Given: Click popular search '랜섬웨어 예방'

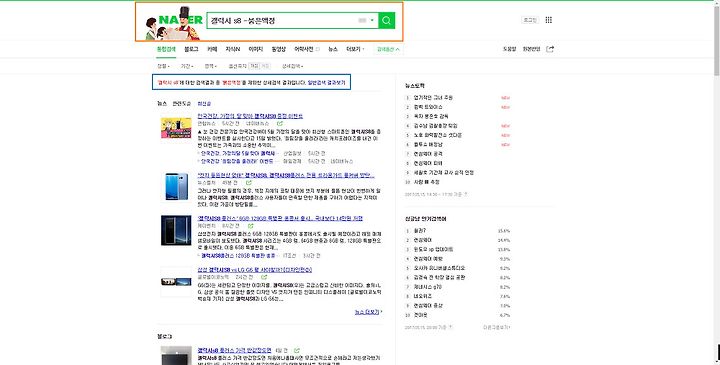Looking at the screenshot, I should click(428, 259).
